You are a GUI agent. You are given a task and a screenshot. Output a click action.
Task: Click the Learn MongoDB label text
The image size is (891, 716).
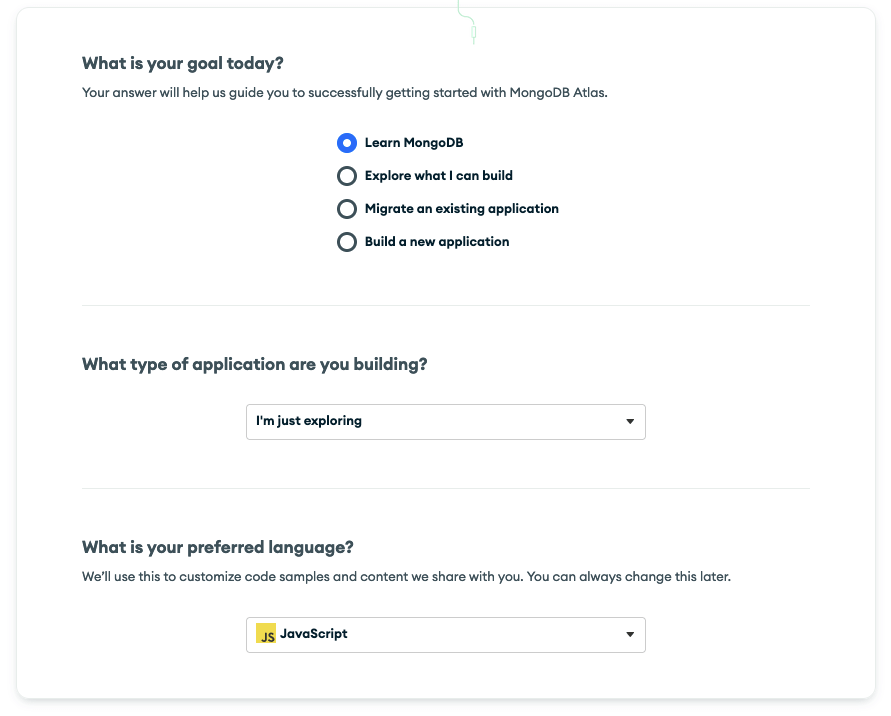point(413,143)
